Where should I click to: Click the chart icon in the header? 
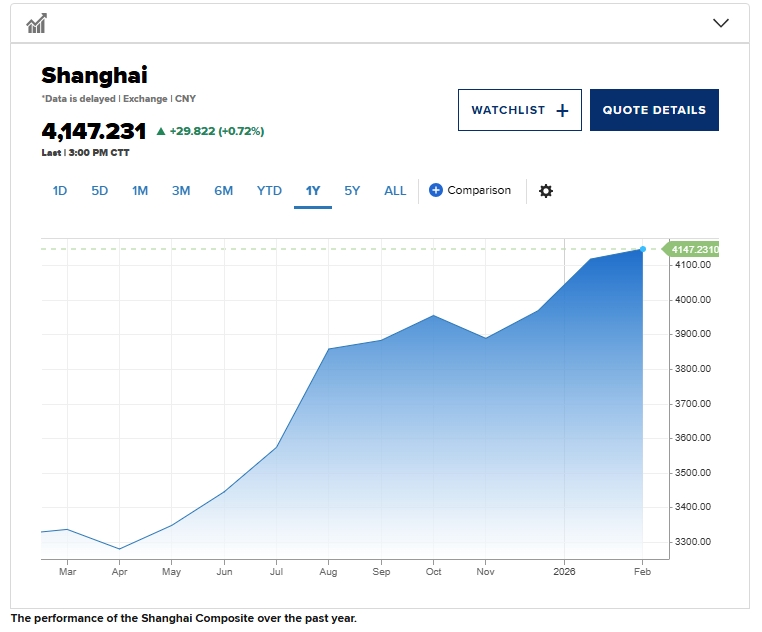coord(37,23)
